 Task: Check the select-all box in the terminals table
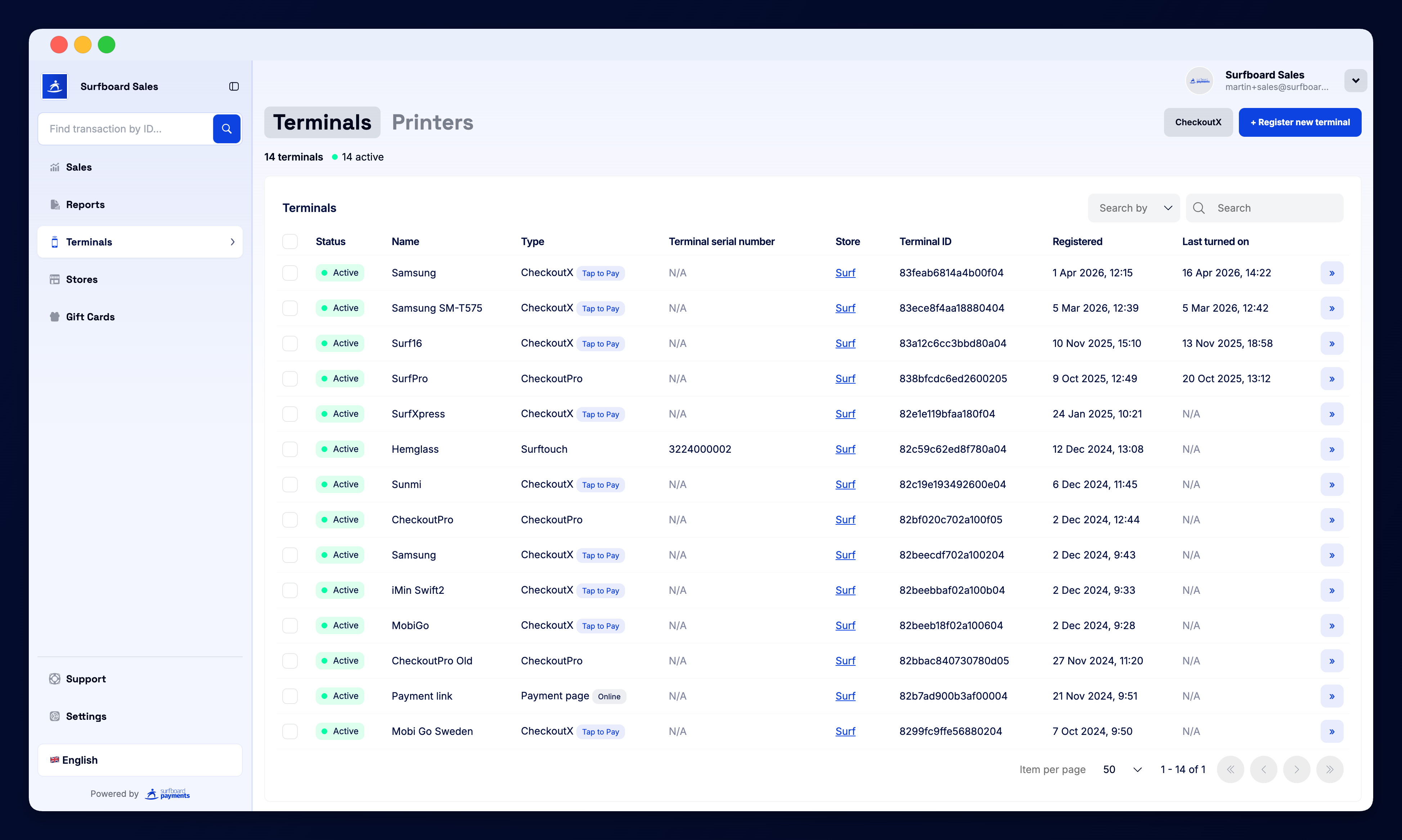click(x=290, y=240)
